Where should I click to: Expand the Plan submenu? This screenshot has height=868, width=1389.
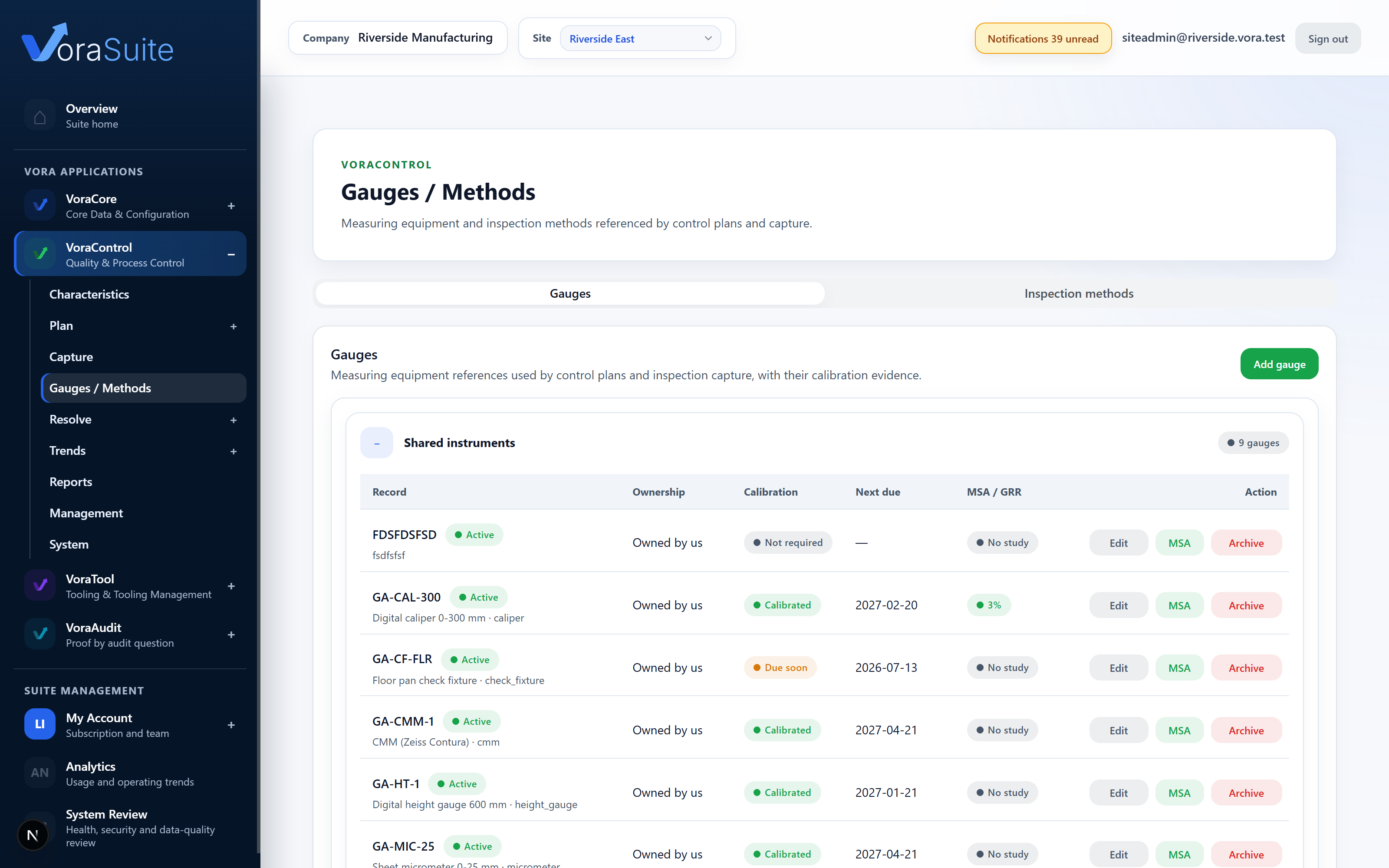click(x=234, y=327)
